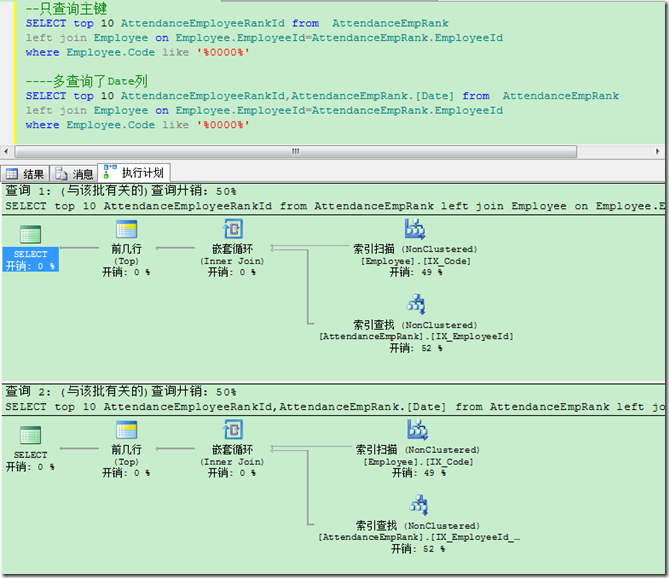
Task: Click the 前几行 (Top) label in query 2
Action: 126,455
